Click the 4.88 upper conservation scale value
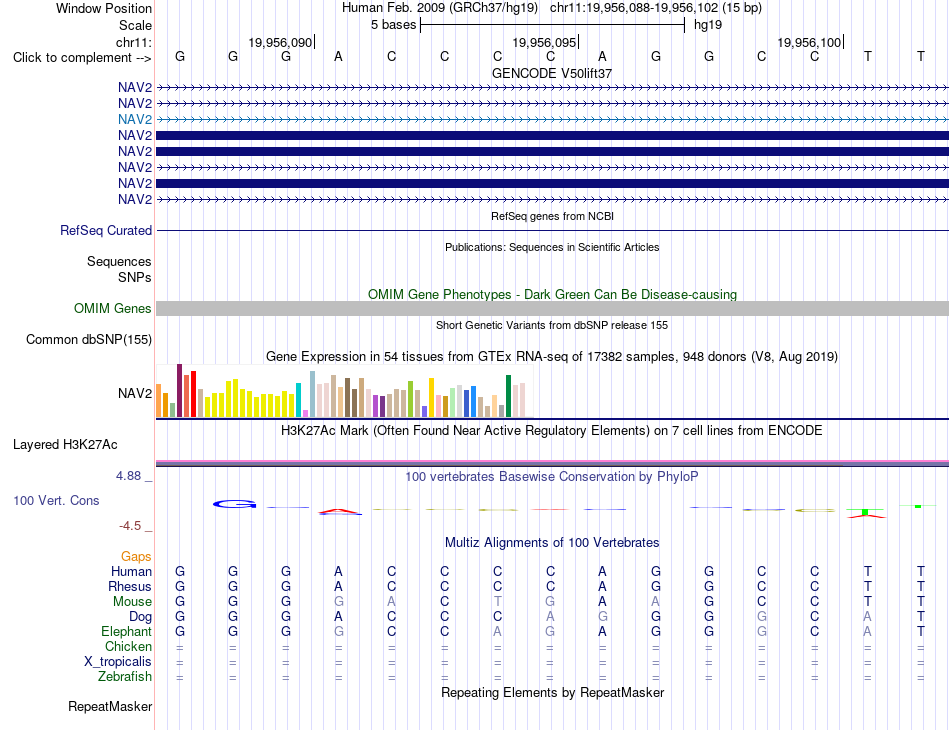 point(128,476)
